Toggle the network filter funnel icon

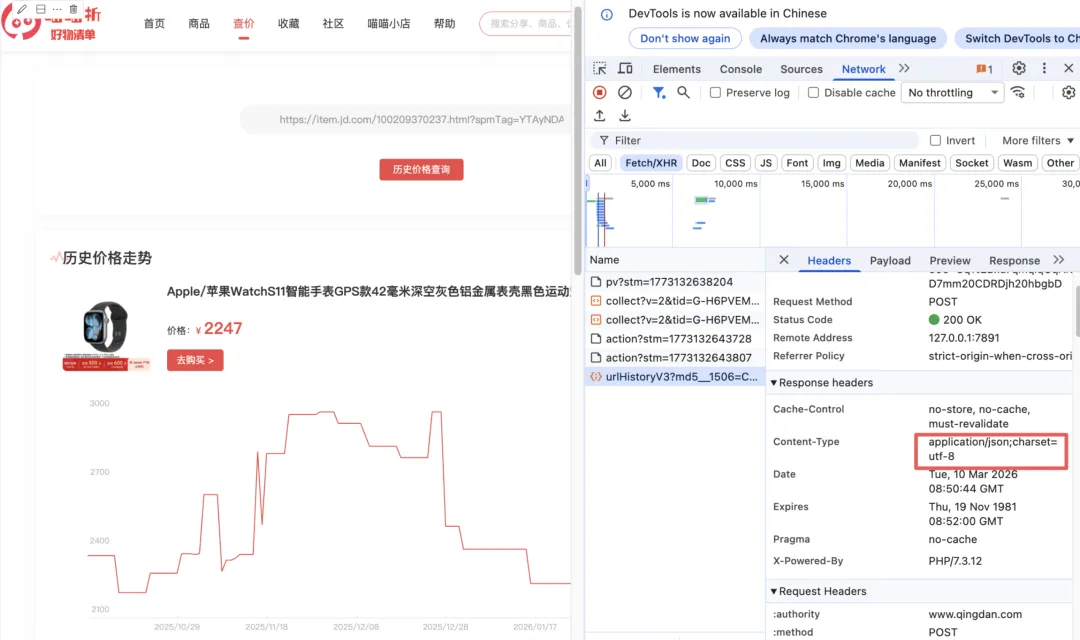coord(658,92)
